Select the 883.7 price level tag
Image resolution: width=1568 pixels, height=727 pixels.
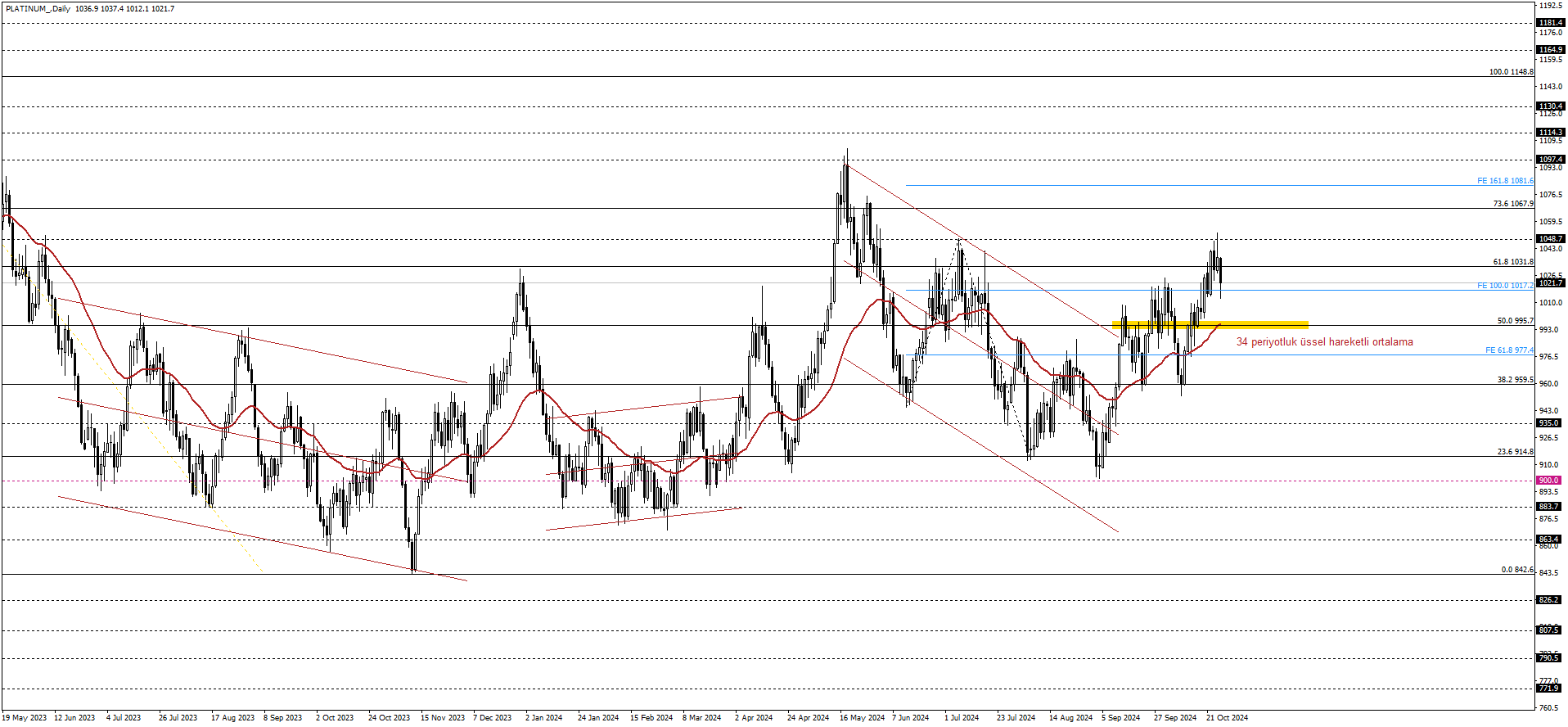coord(1548,507)
